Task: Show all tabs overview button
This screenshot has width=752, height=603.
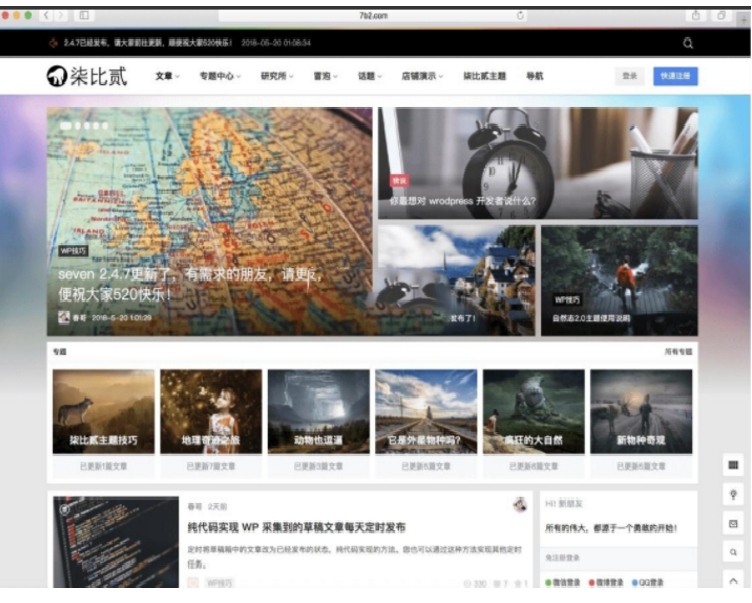Action: (721, 16)
